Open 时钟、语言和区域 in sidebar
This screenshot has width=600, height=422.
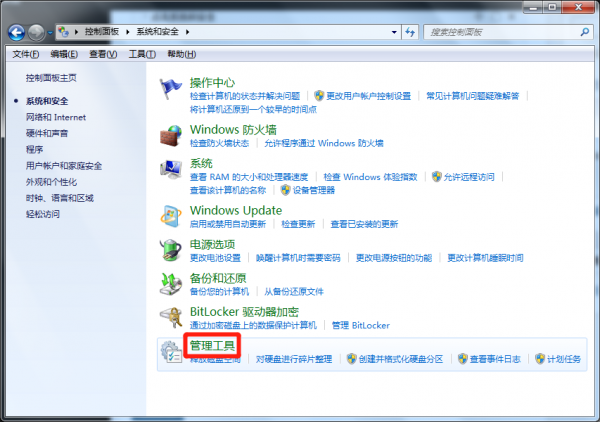[60, 198]
